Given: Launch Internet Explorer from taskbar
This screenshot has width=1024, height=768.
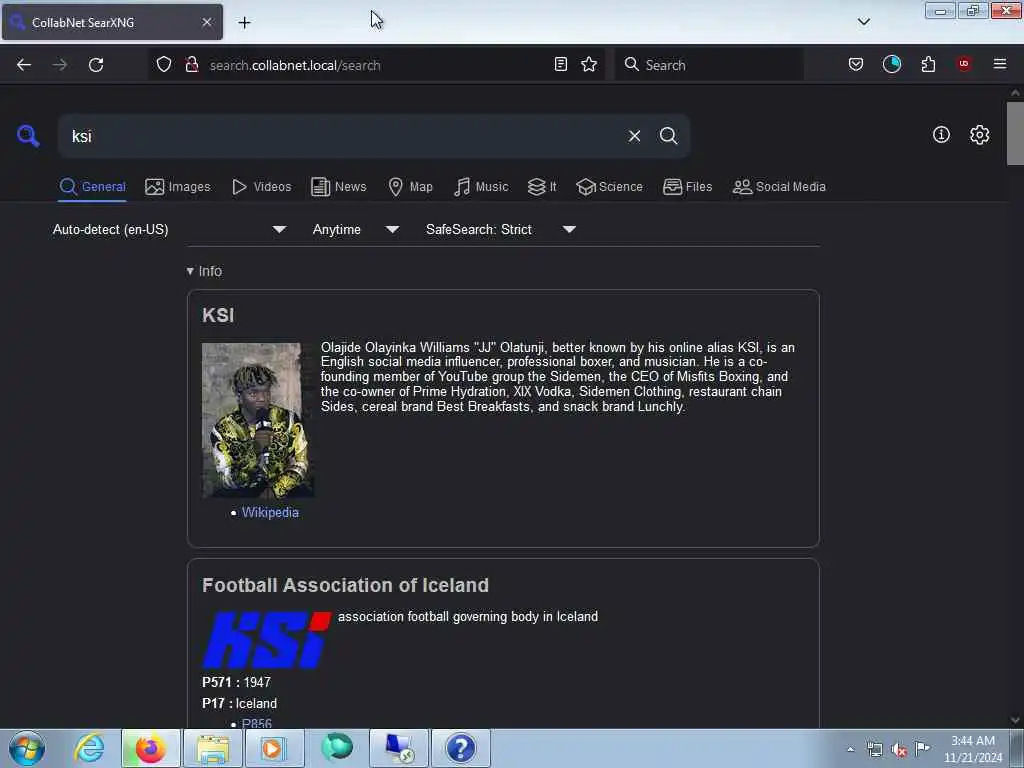Looking at the screenshot, I should pos(89,748).
